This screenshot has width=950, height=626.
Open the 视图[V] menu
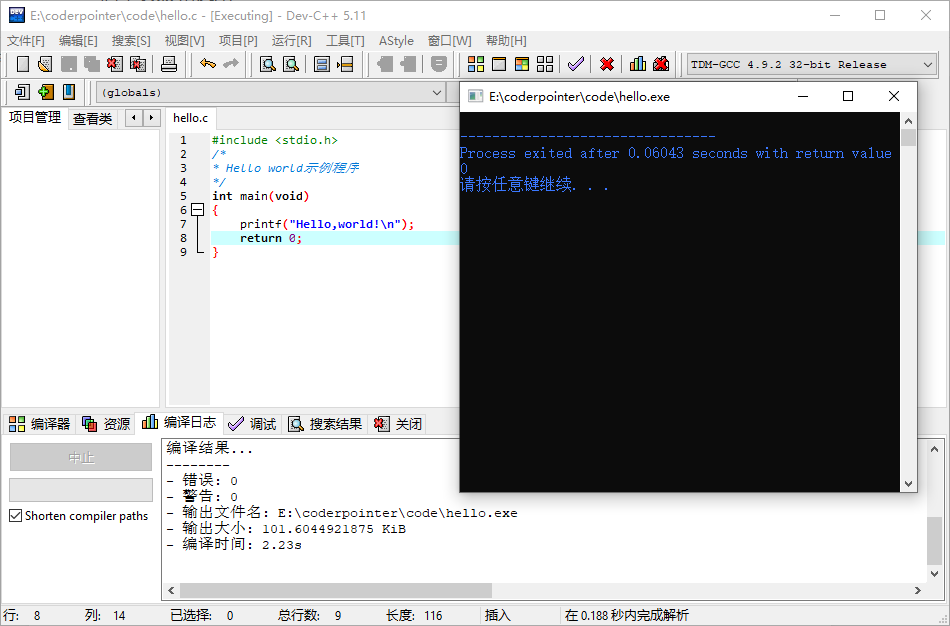(x=185, y=41)
